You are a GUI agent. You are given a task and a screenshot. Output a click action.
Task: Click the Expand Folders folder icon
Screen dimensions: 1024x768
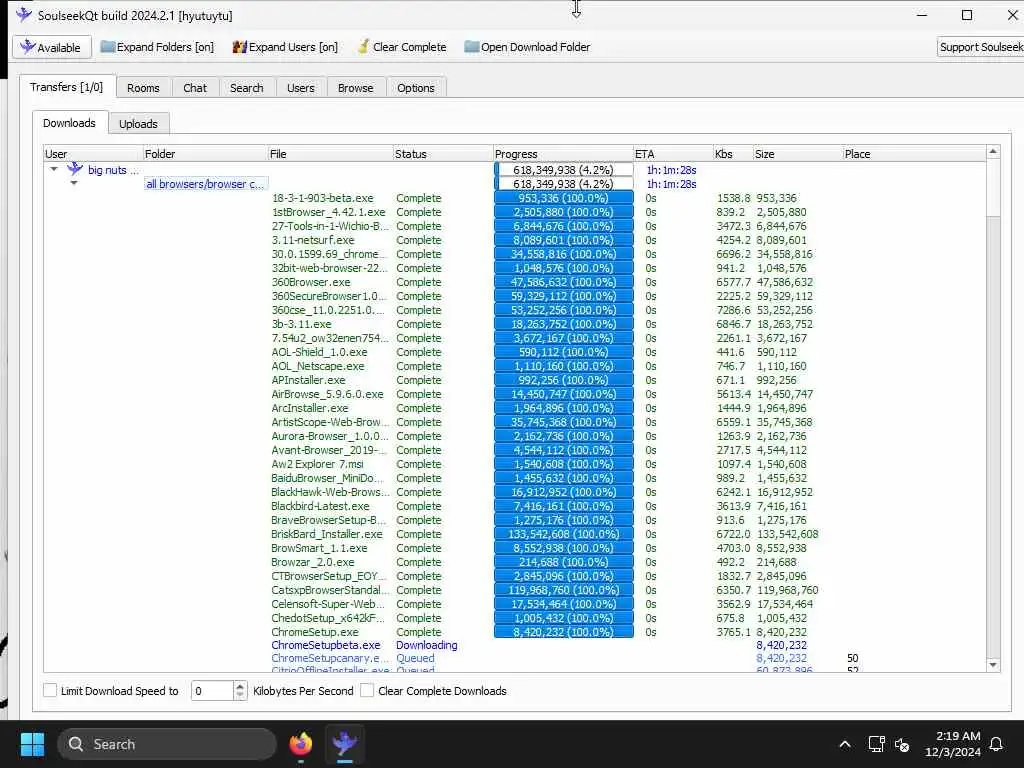tap(108, 47)
